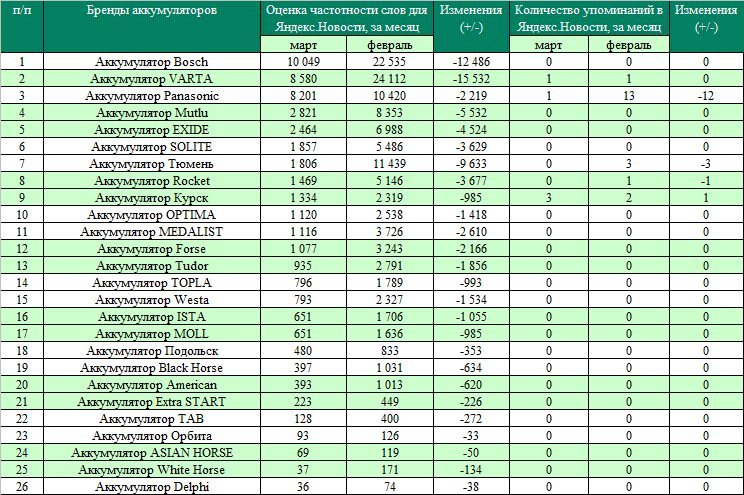Select the 'Аккумулятор White Horse' cell
The image size is (744, 495).
(x=152, y=470)
